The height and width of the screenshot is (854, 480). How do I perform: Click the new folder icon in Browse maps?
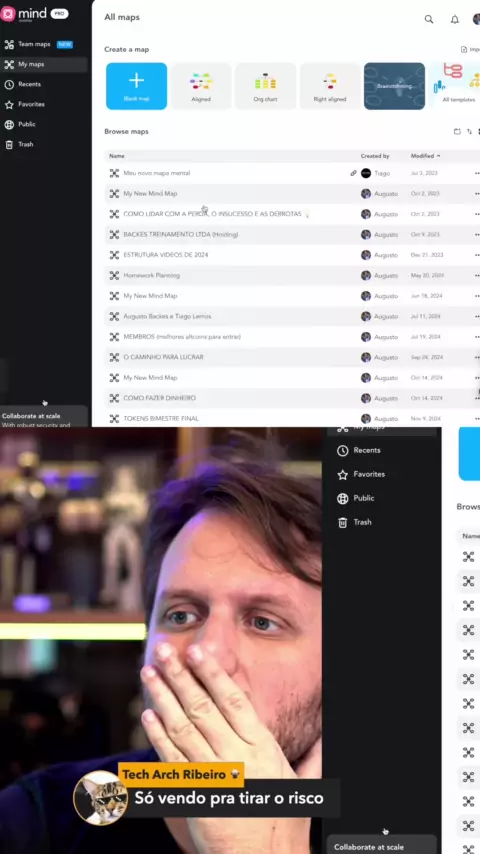tap(457, 131)
